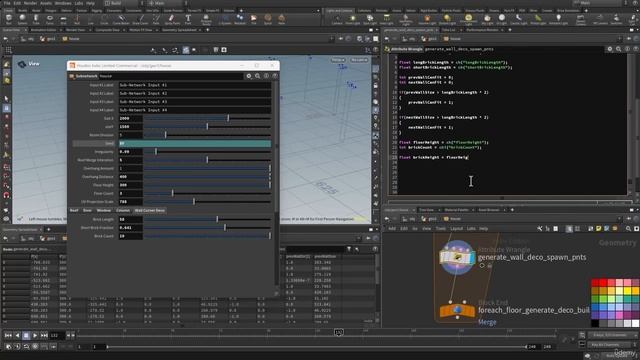Open the Lights and Cameras shelf tab
640x360 pixels.
[x=340, y=11]
